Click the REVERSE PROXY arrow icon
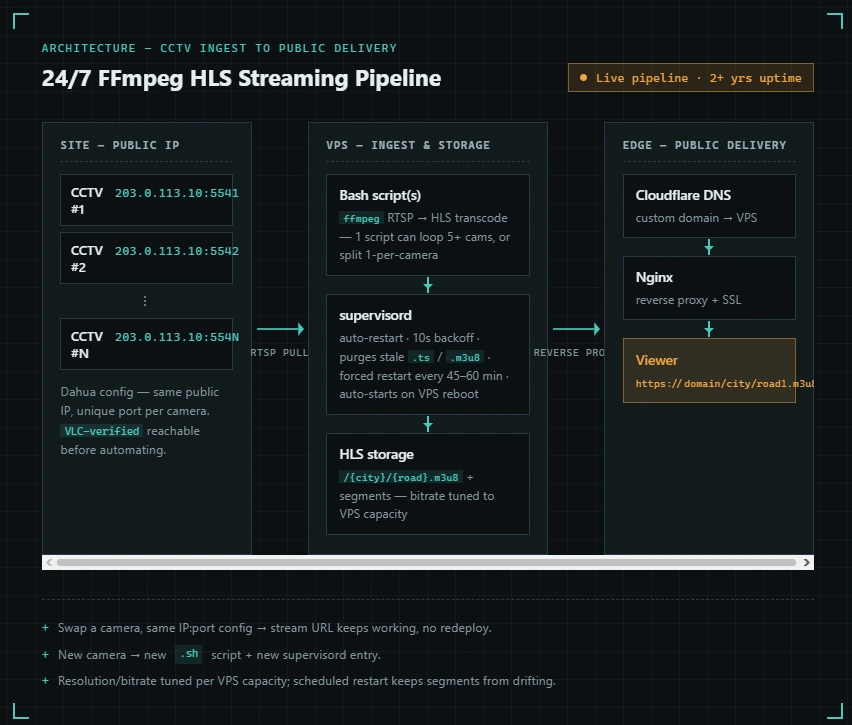The height and width of the screenshot is (725, 852). (x=577, y=329)
